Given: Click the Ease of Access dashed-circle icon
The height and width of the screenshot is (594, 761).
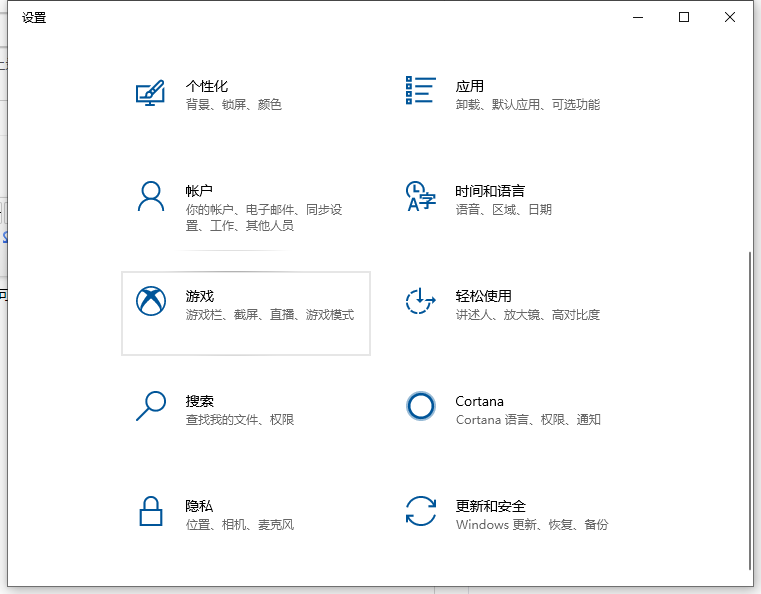Looking at the screenshot, I should tap(420, 300).
